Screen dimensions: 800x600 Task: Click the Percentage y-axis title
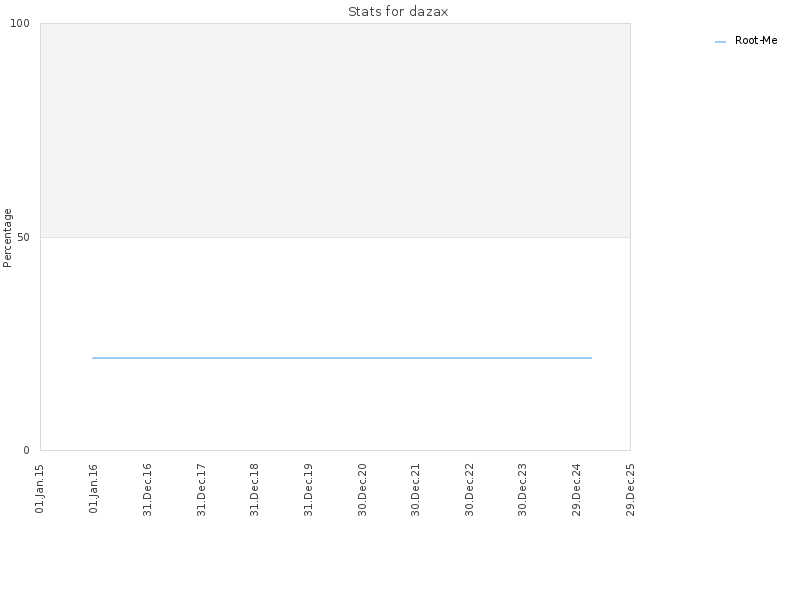click(7, 238)
